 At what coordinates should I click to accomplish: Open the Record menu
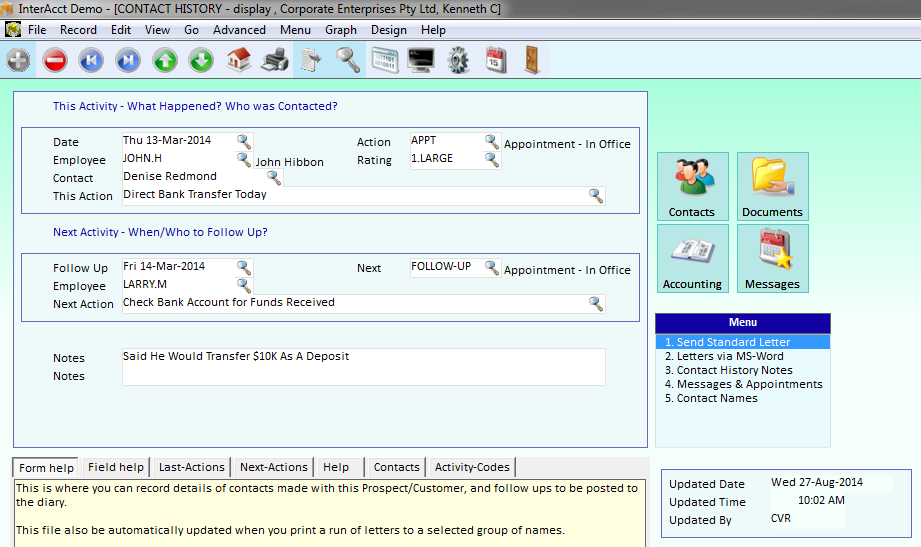pos(78,30)
